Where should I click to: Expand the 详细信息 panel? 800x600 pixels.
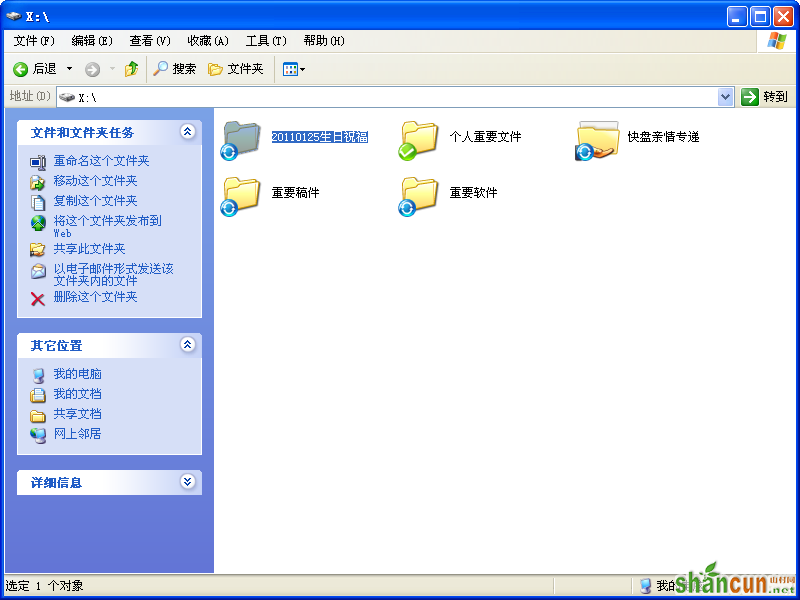point(187,481)
